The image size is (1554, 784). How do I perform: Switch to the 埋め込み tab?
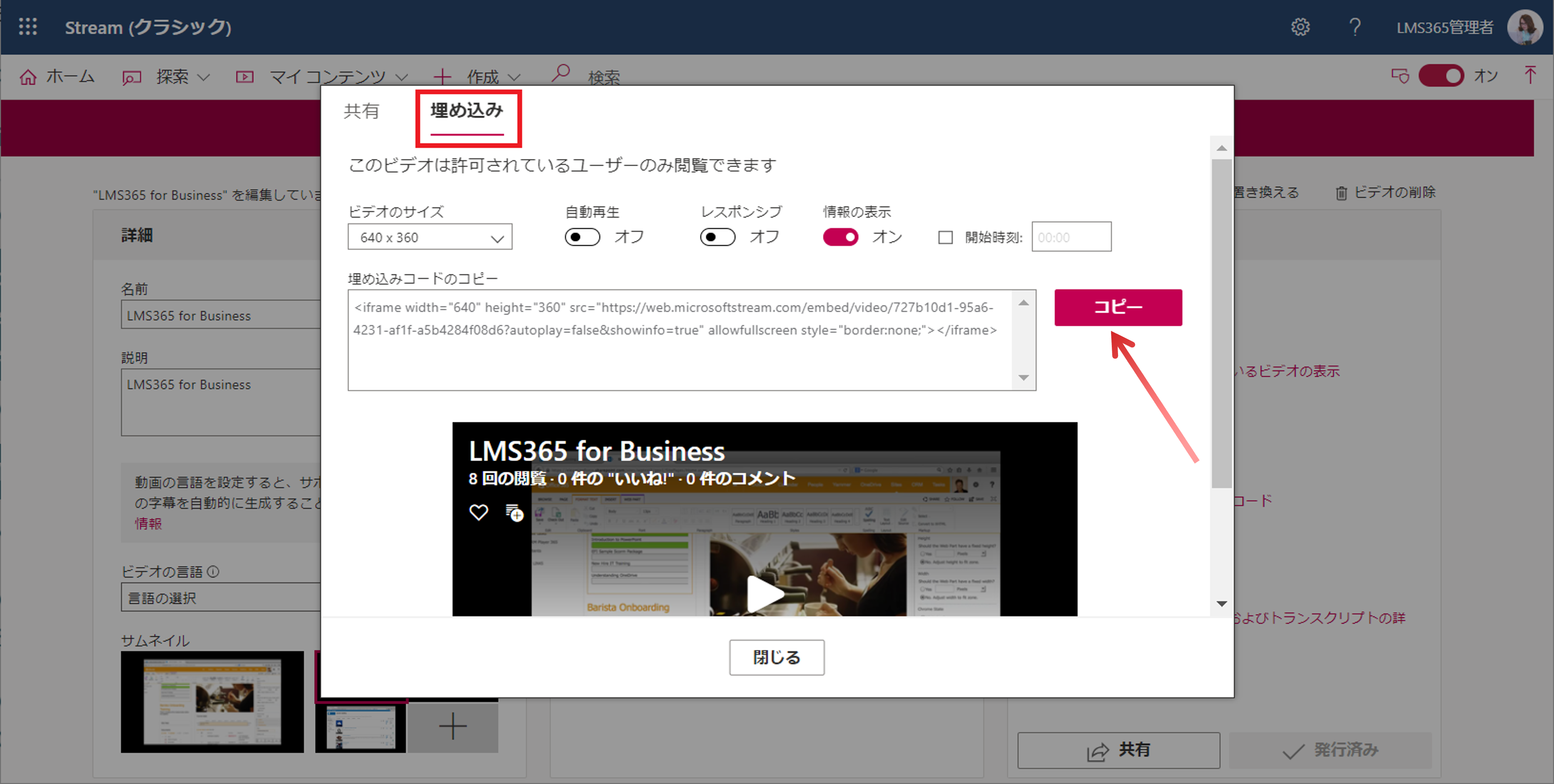[467, 111]
